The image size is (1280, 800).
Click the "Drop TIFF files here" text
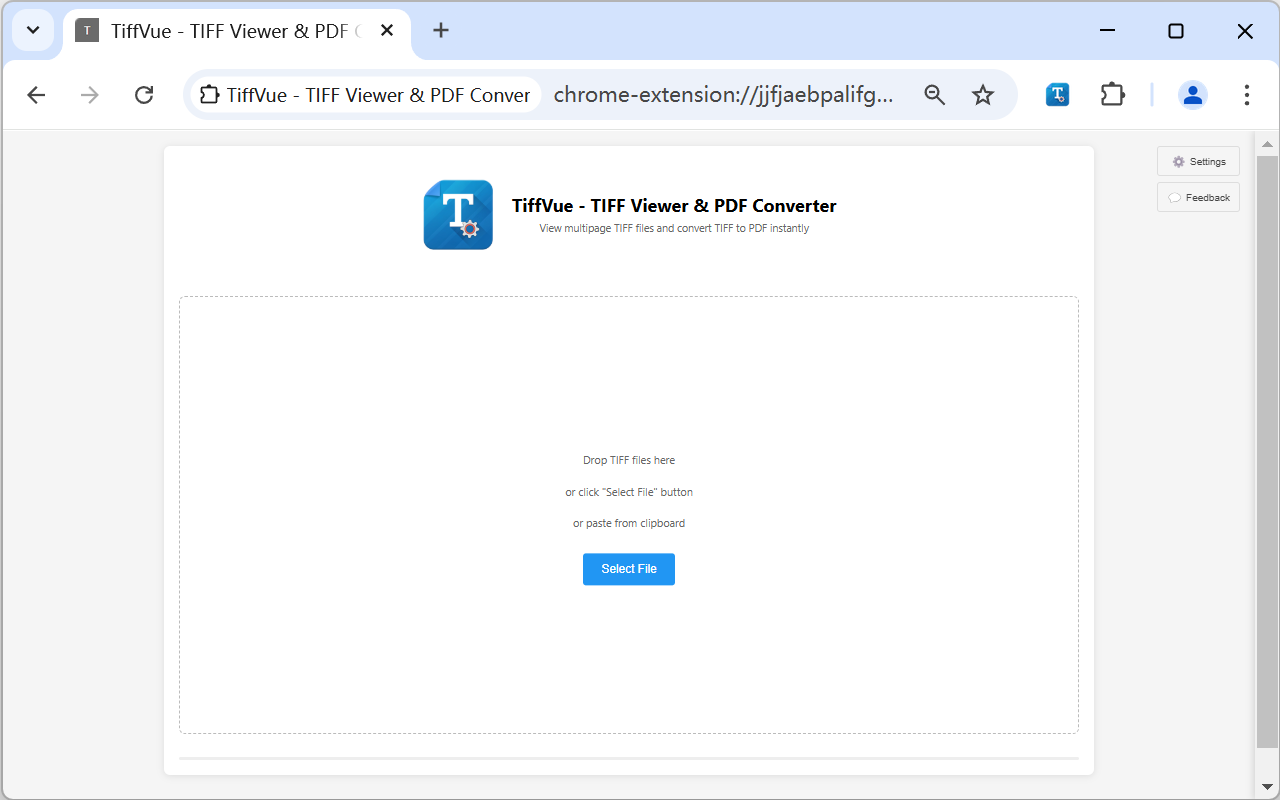[629, 461]
